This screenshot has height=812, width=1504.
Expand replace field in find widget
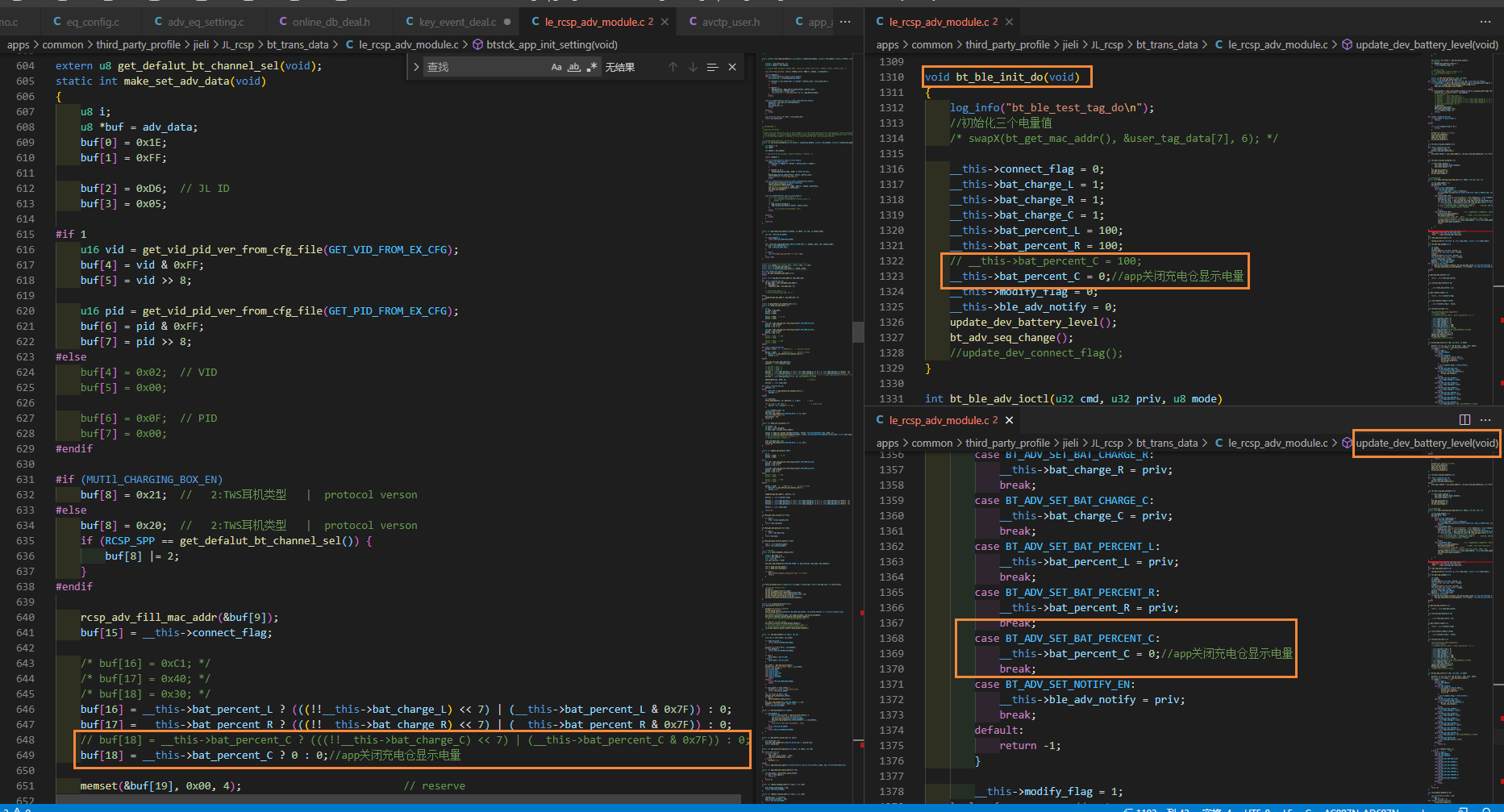pyautogui.click(x=416, y=67)
